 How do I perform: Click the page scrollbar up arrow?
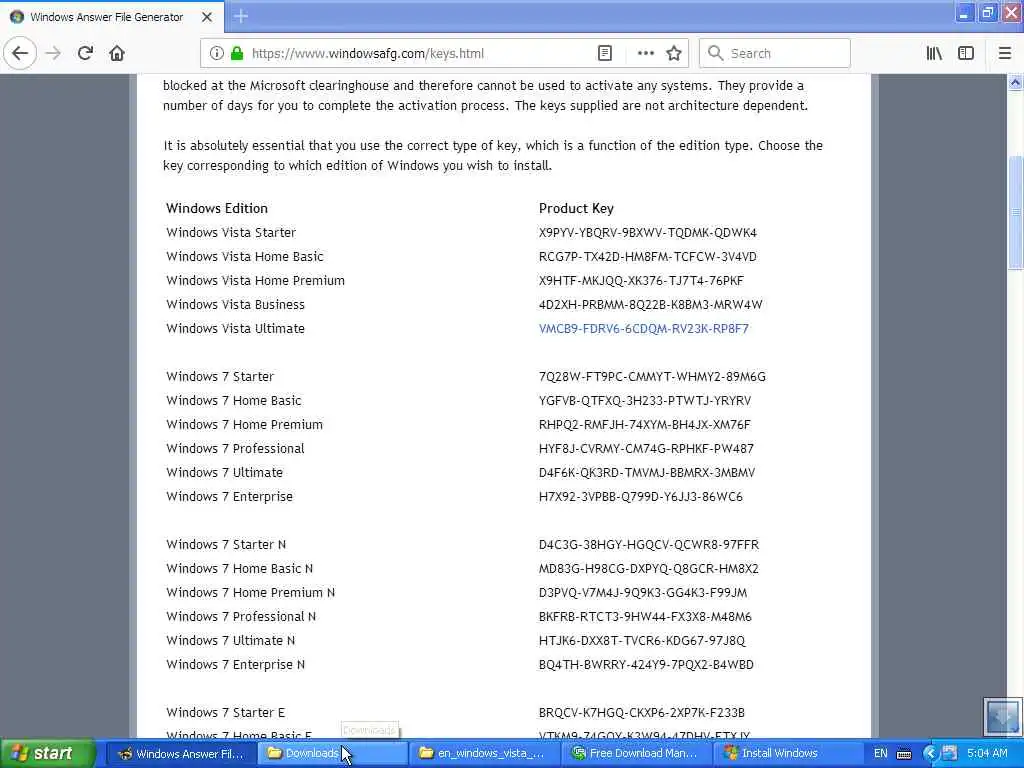(1015, 82)
